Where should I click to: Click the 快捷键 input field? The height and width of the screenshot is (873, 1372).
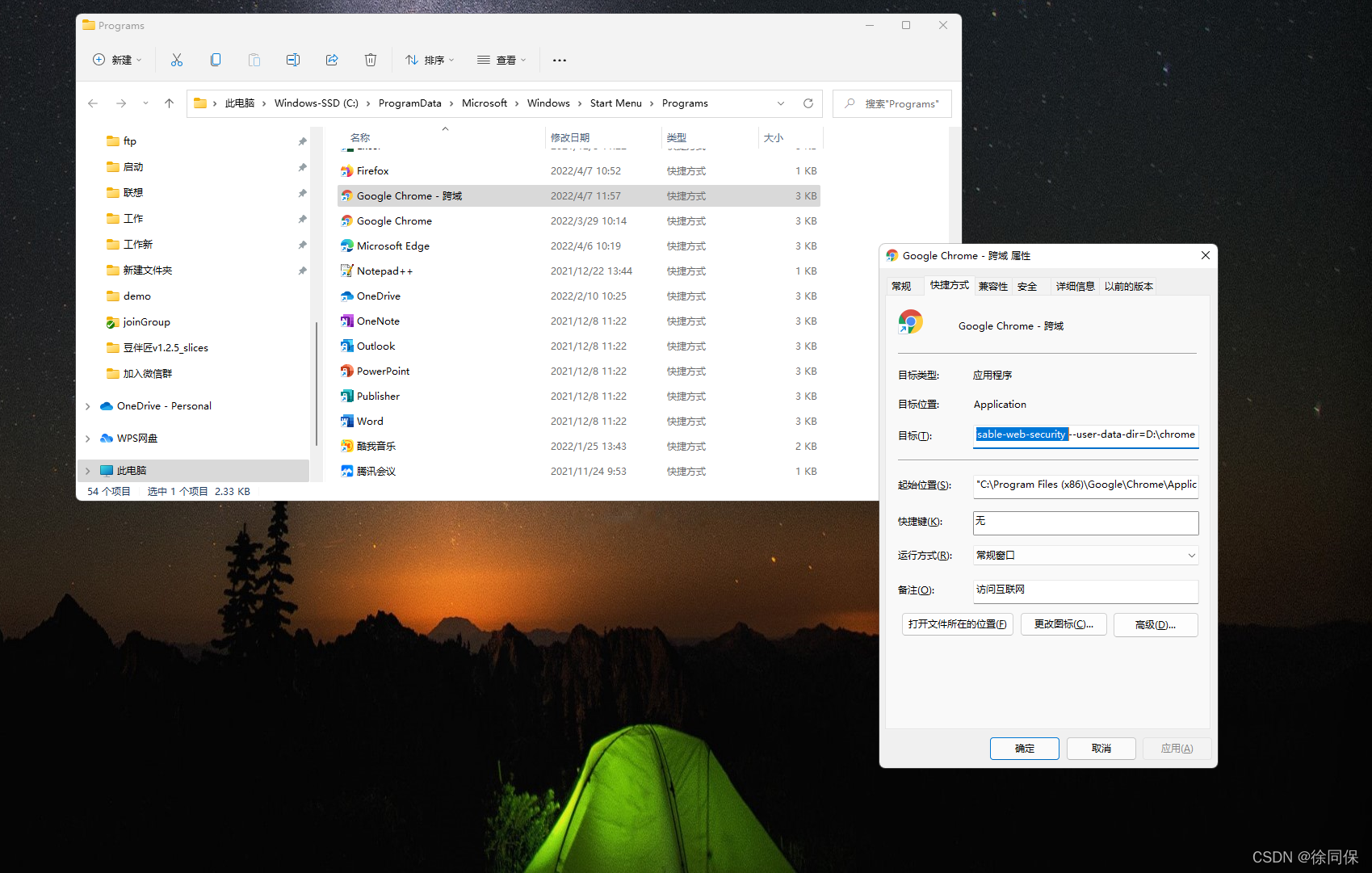(x=1085, y=523)
